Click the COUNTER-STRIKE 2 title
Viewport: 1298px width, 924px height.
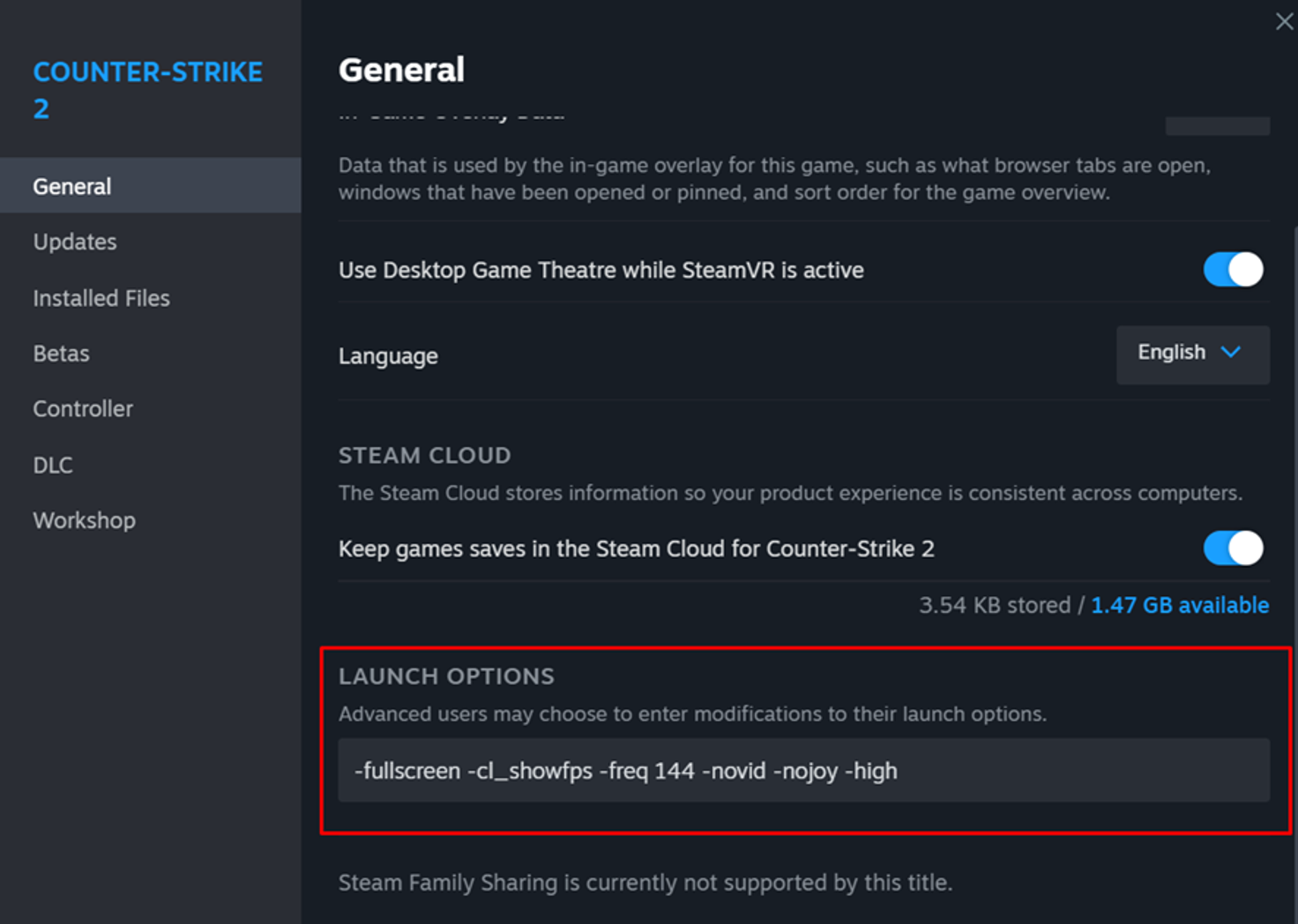[147, 90]
